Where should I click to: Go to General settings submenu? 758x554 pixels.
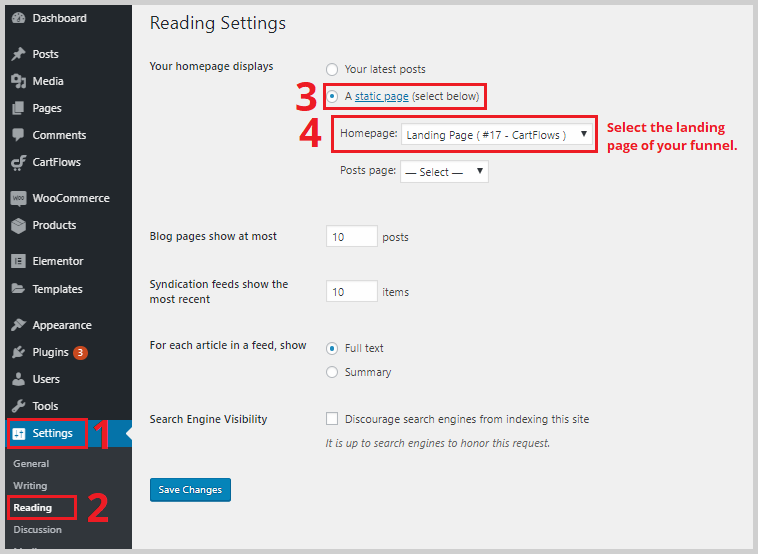coord(31,464)
